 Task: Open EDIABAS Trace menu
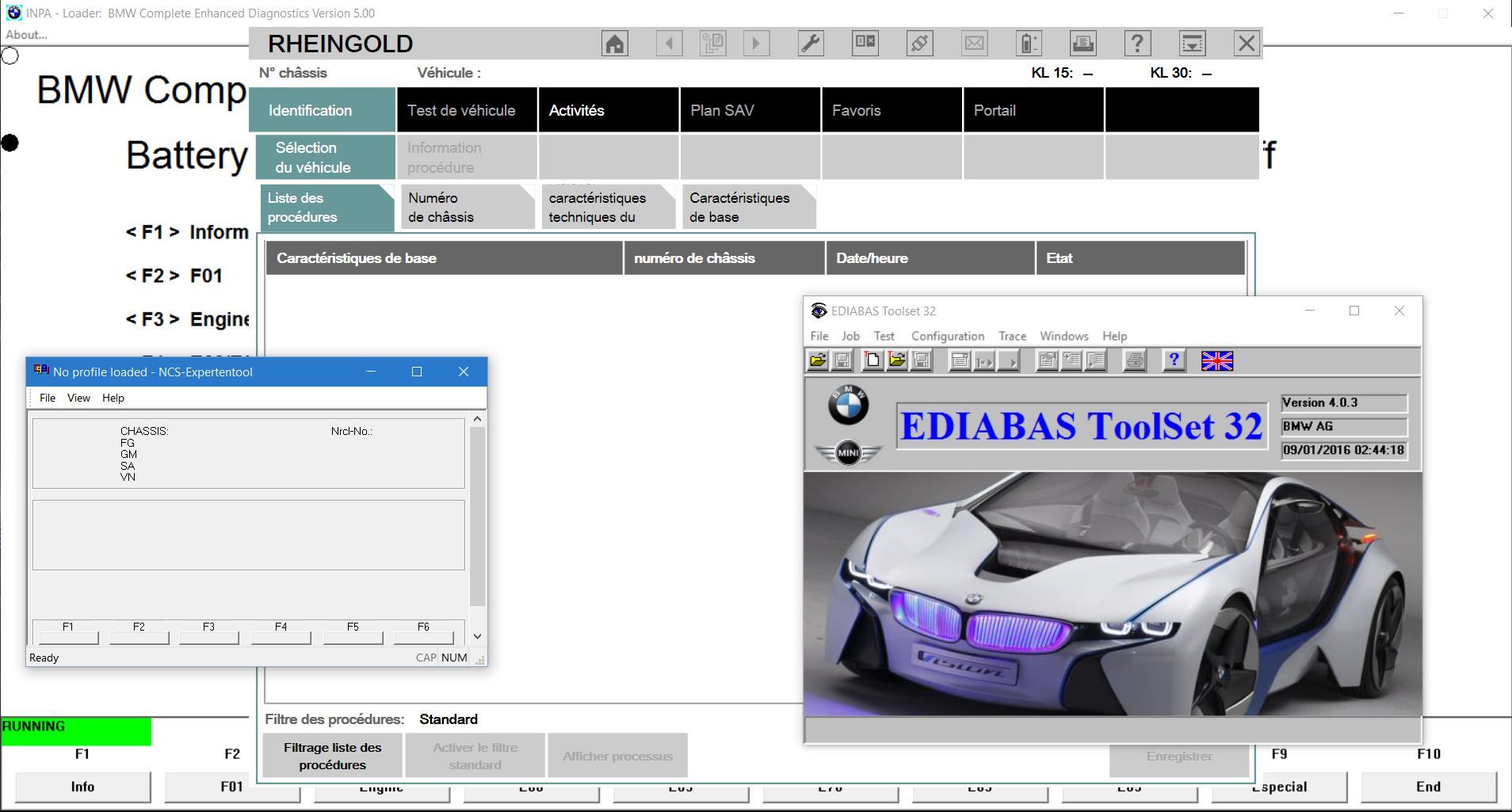tap(1012, 336)
